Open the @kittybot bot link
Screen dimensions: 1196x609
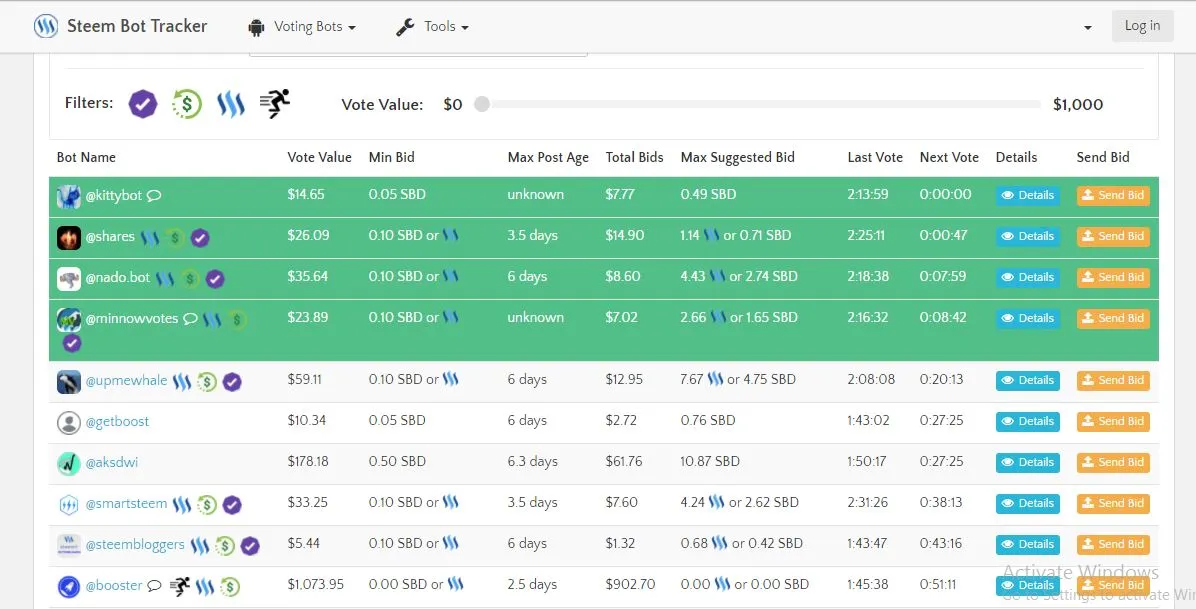point(114,195)
